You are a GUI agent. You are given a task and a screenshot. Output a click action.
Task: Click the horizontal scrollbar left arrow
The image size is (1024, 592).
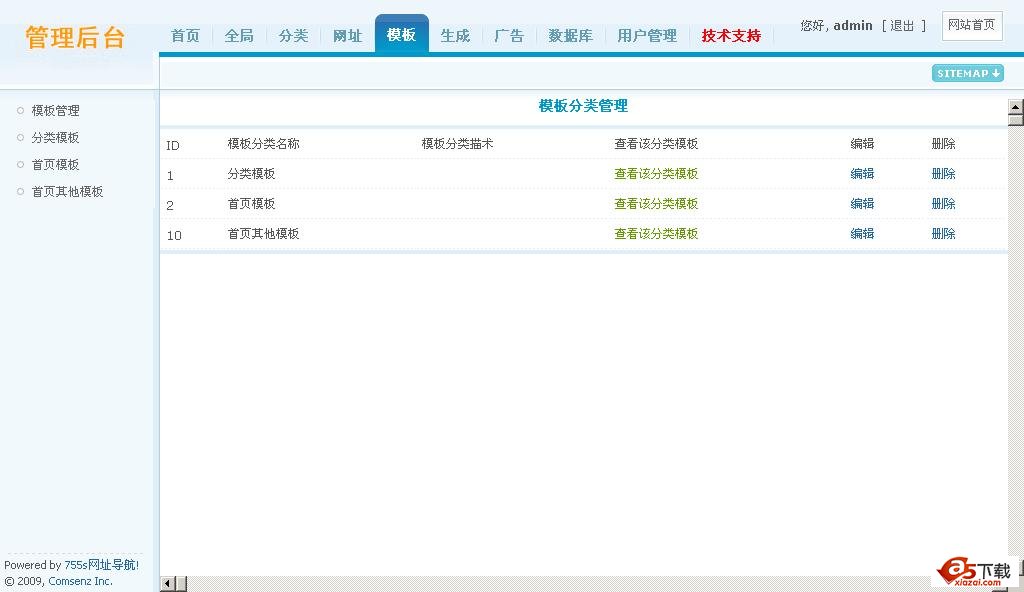pyautogui.click(x=167, y=584)
